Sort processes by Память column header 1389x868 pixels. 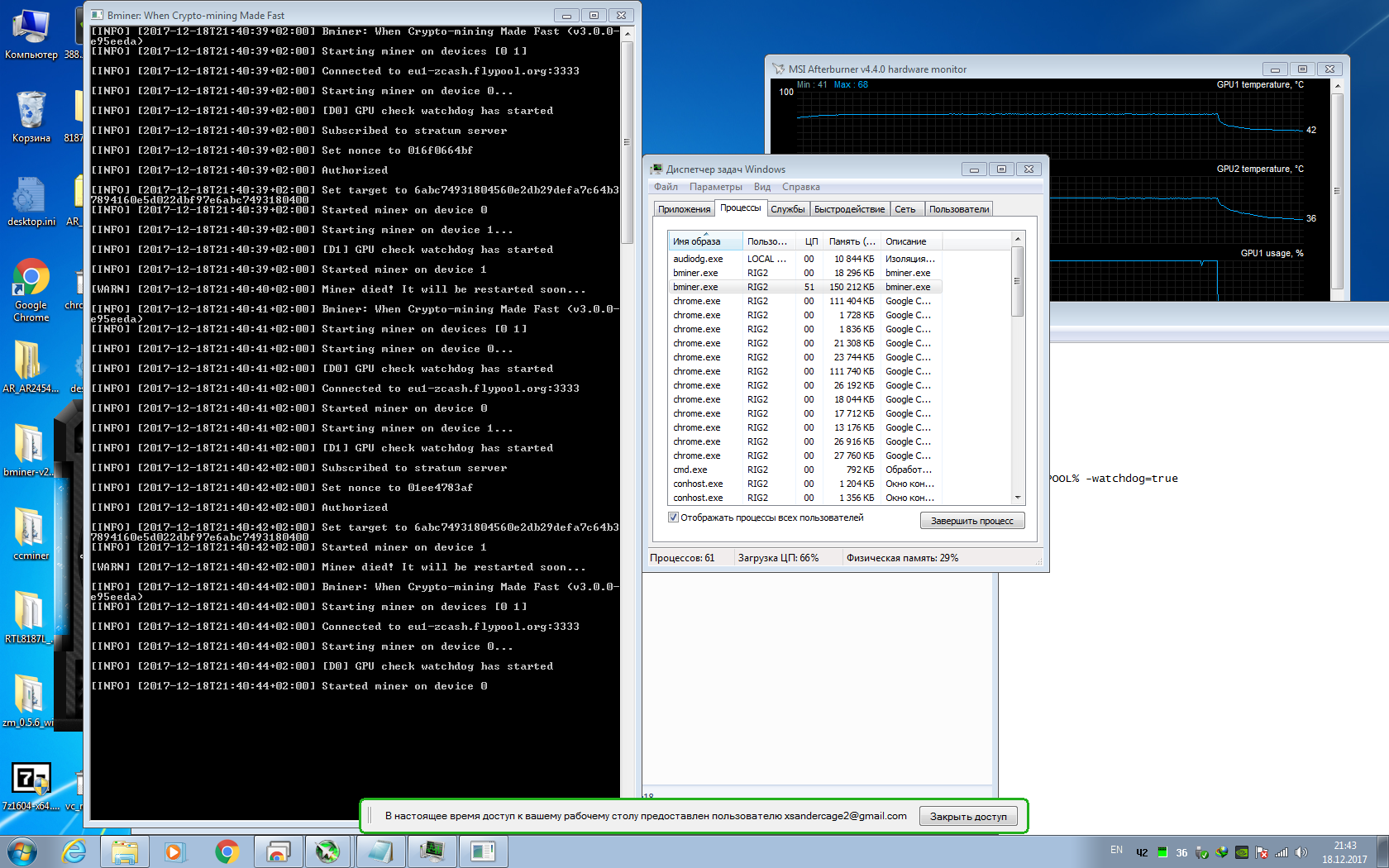852,241
